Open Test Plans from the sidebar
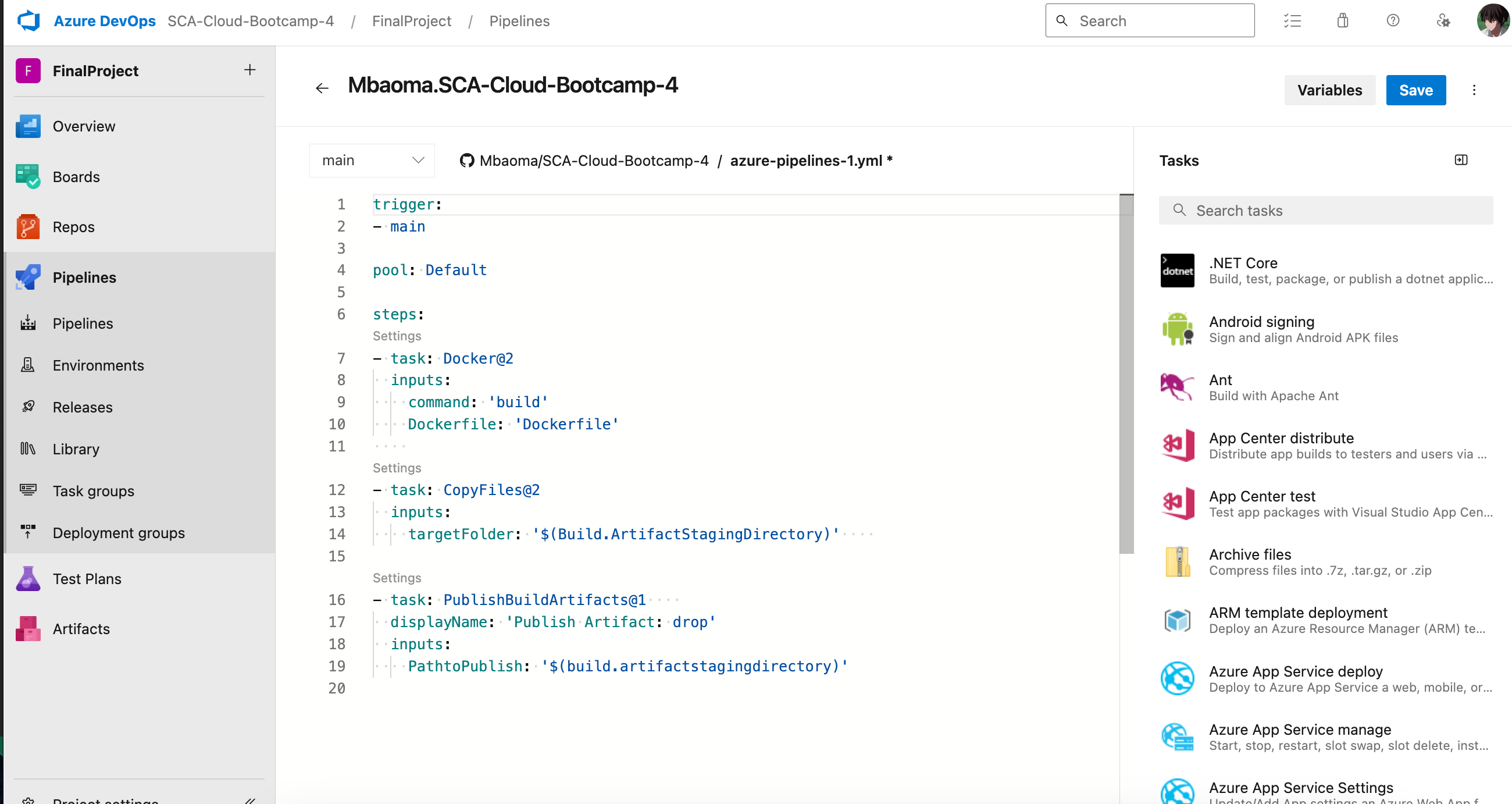 click(85, 578)
